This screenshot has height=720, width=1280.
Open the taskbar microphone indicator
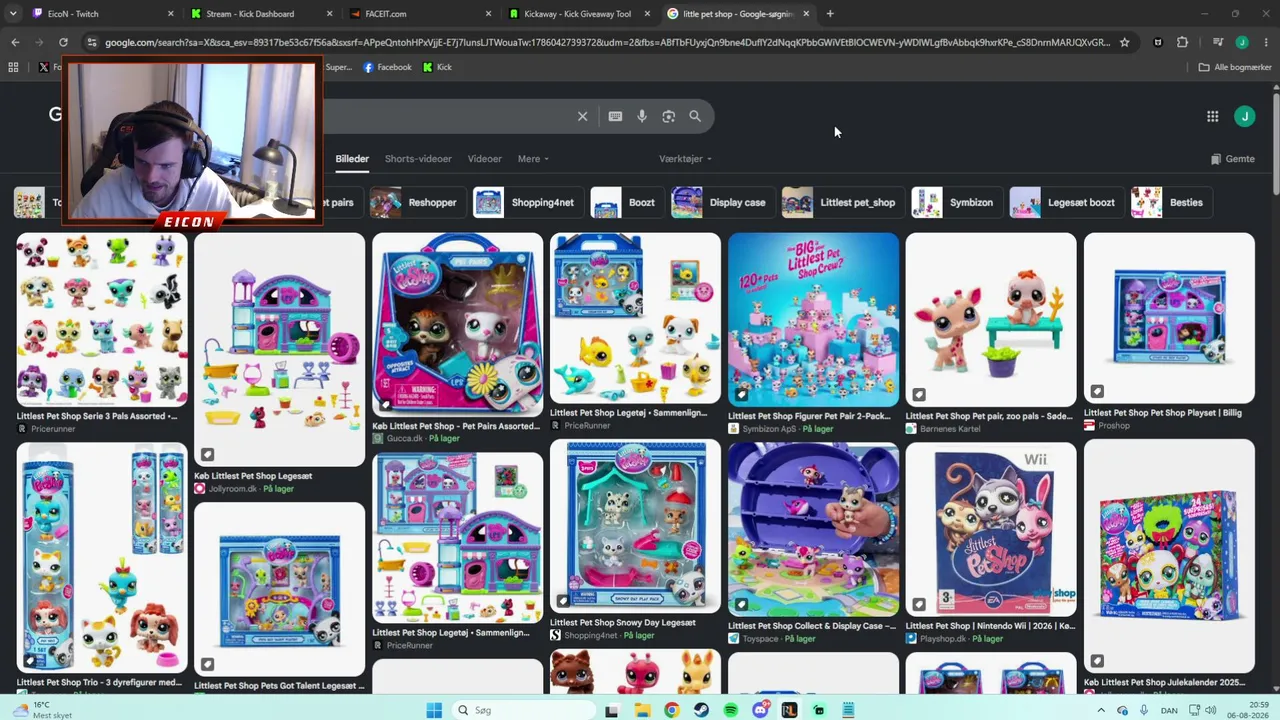pyautogui.click(x=1144, y=710)
